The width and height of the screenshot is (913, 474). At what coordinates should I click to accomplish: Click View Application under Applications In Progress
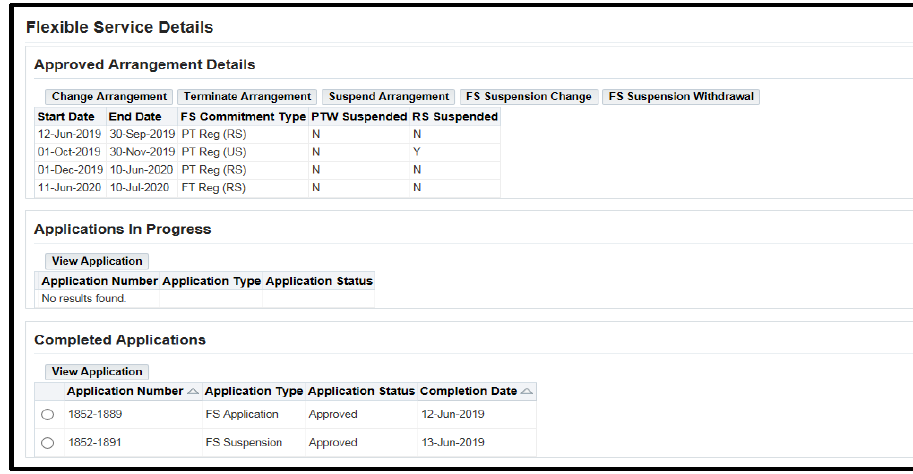click(97, 261)
